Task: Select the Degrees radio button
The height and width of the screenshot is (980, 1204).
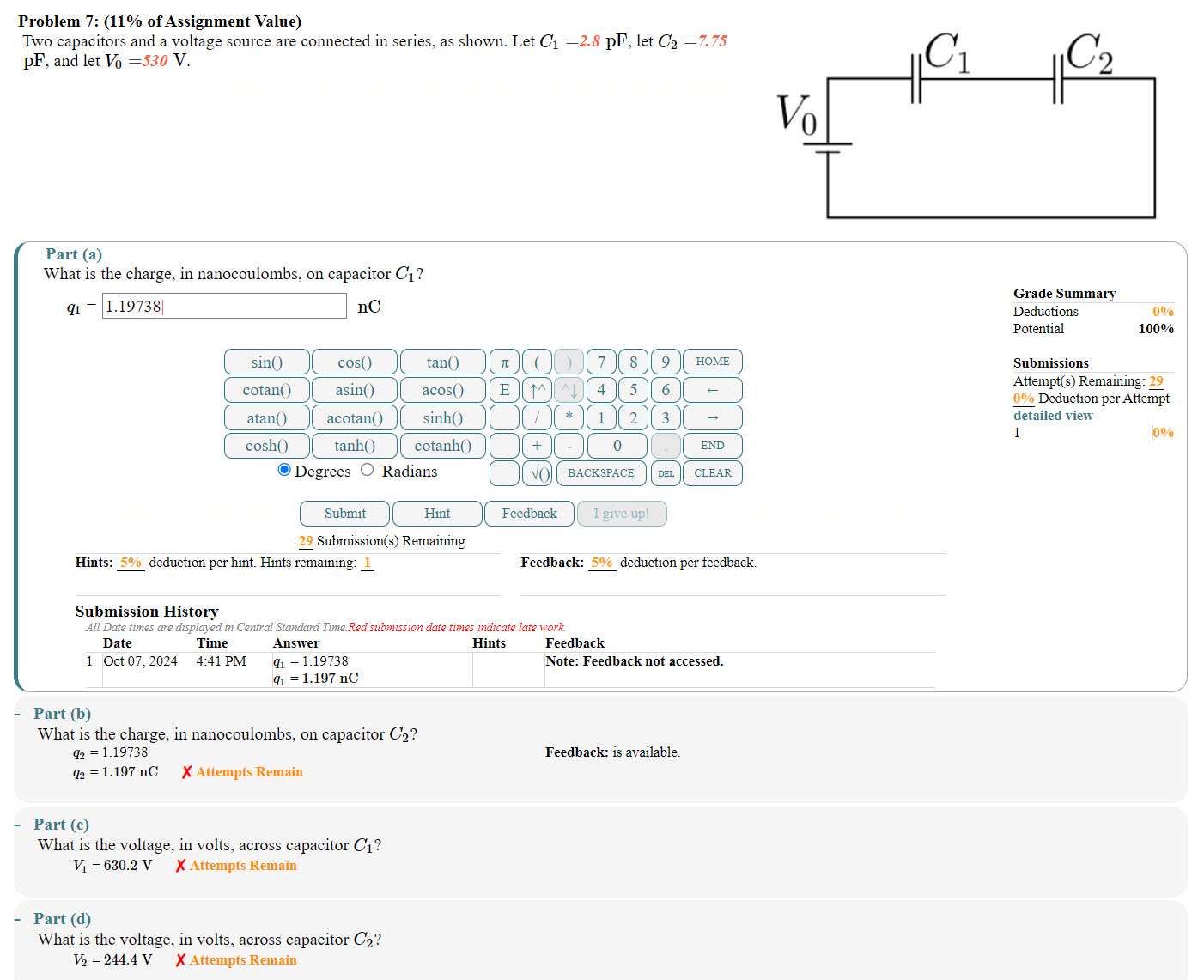Action: (x=284, y=470)
